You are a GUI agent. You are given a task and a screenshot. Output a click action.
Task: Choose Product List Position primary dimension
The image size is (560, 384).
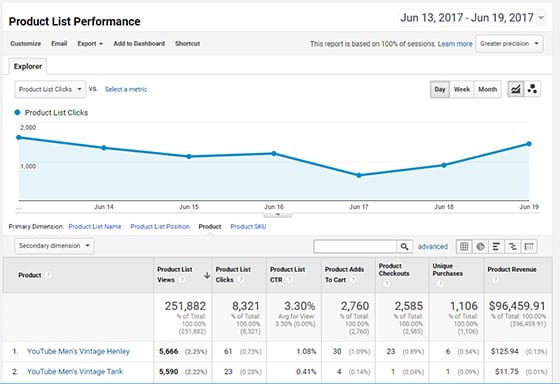(160, 226)
